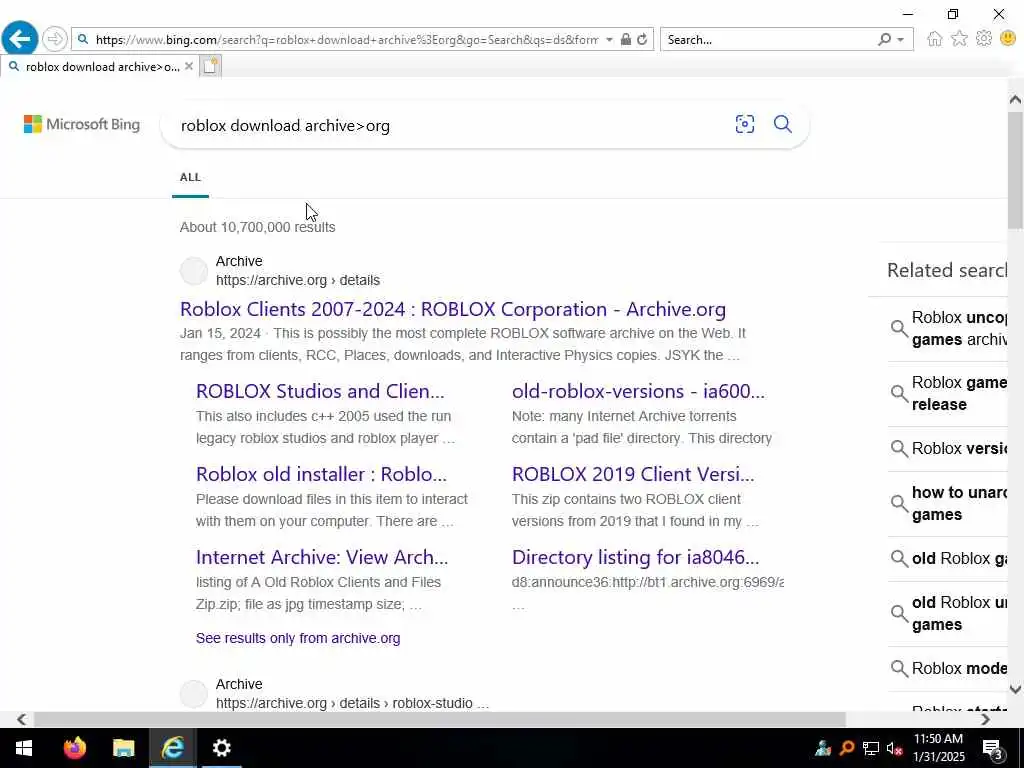Click Internet Explorer taskbar icon

pyautogui.click(x=172, y=748)
